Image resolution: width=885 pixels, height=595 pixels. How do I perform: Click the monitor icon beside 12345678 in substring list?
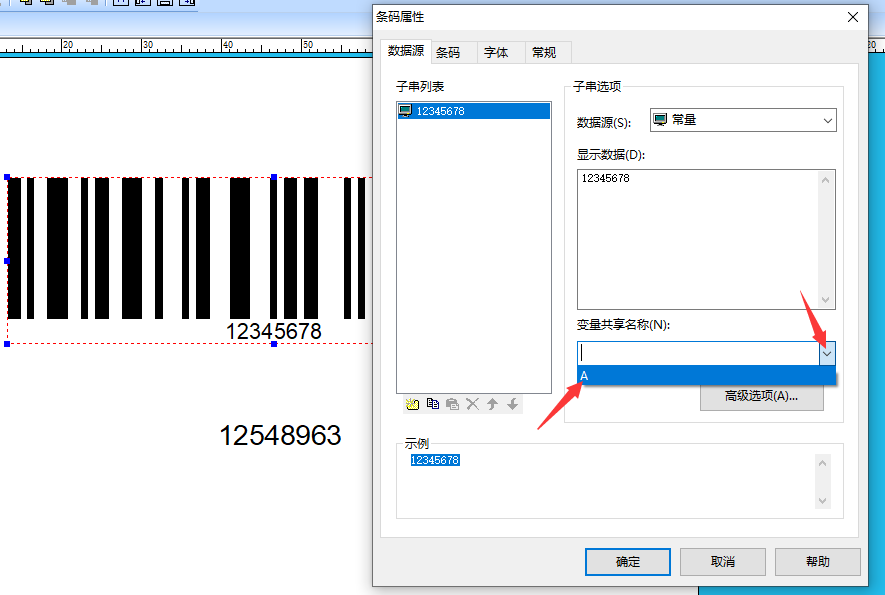[x=405, y=111]
